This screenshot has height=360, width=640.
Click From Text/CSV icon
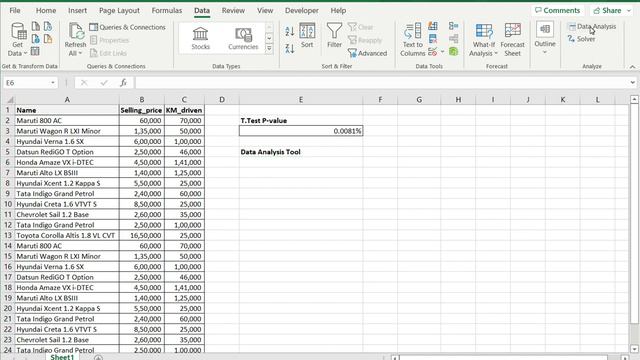[36, 27]
